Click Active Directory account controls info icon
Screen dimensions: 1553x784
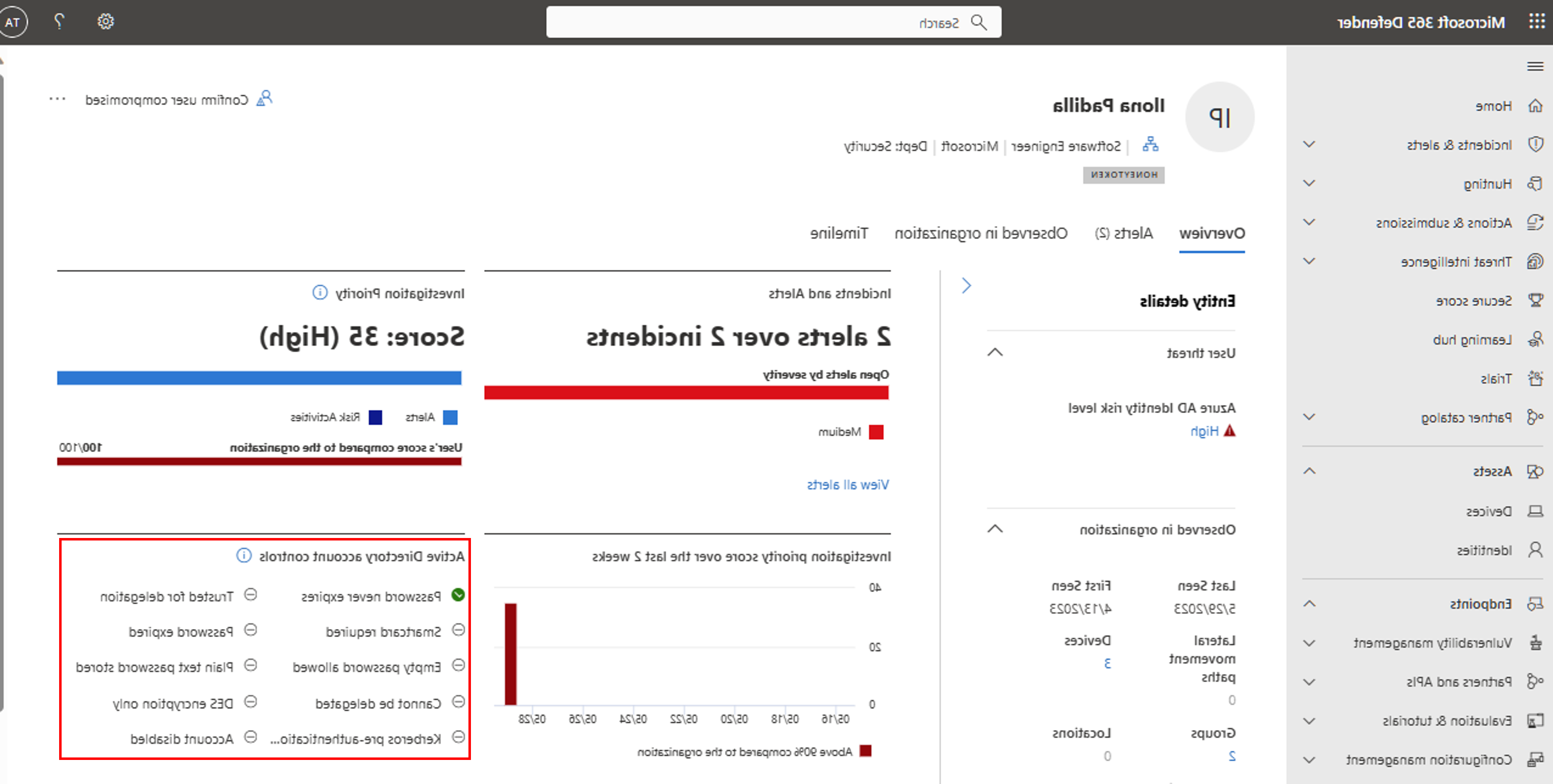point(244,556)
